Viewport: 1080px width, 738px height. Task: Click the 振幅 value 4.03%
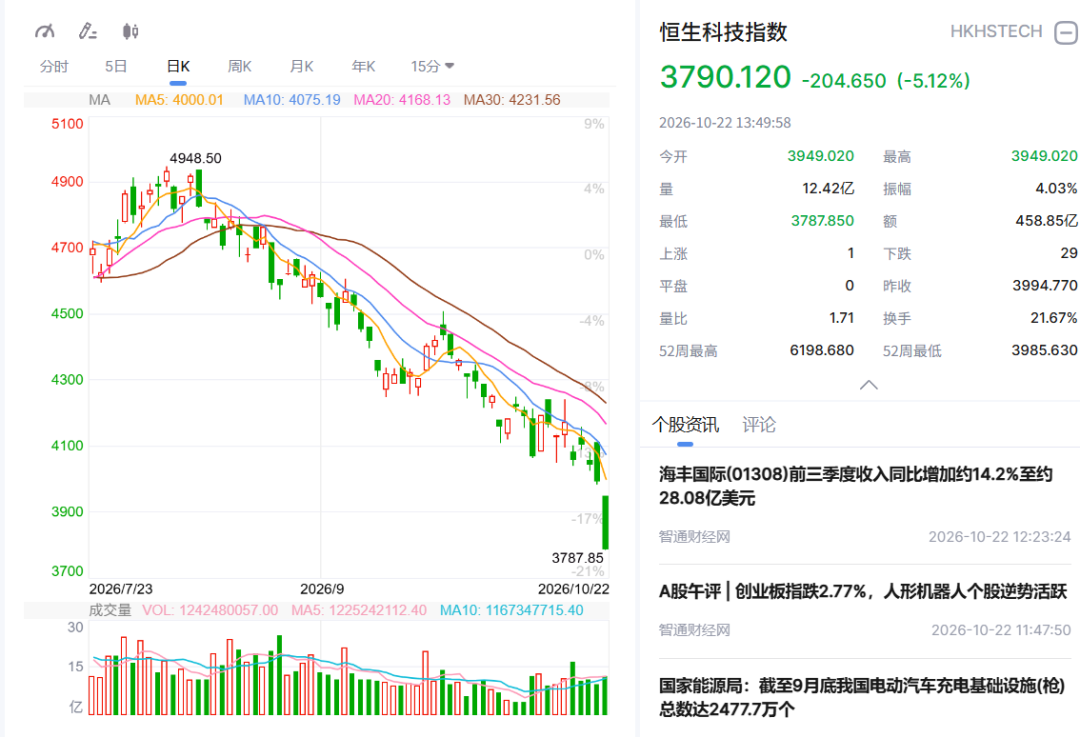pos(1057,189)
